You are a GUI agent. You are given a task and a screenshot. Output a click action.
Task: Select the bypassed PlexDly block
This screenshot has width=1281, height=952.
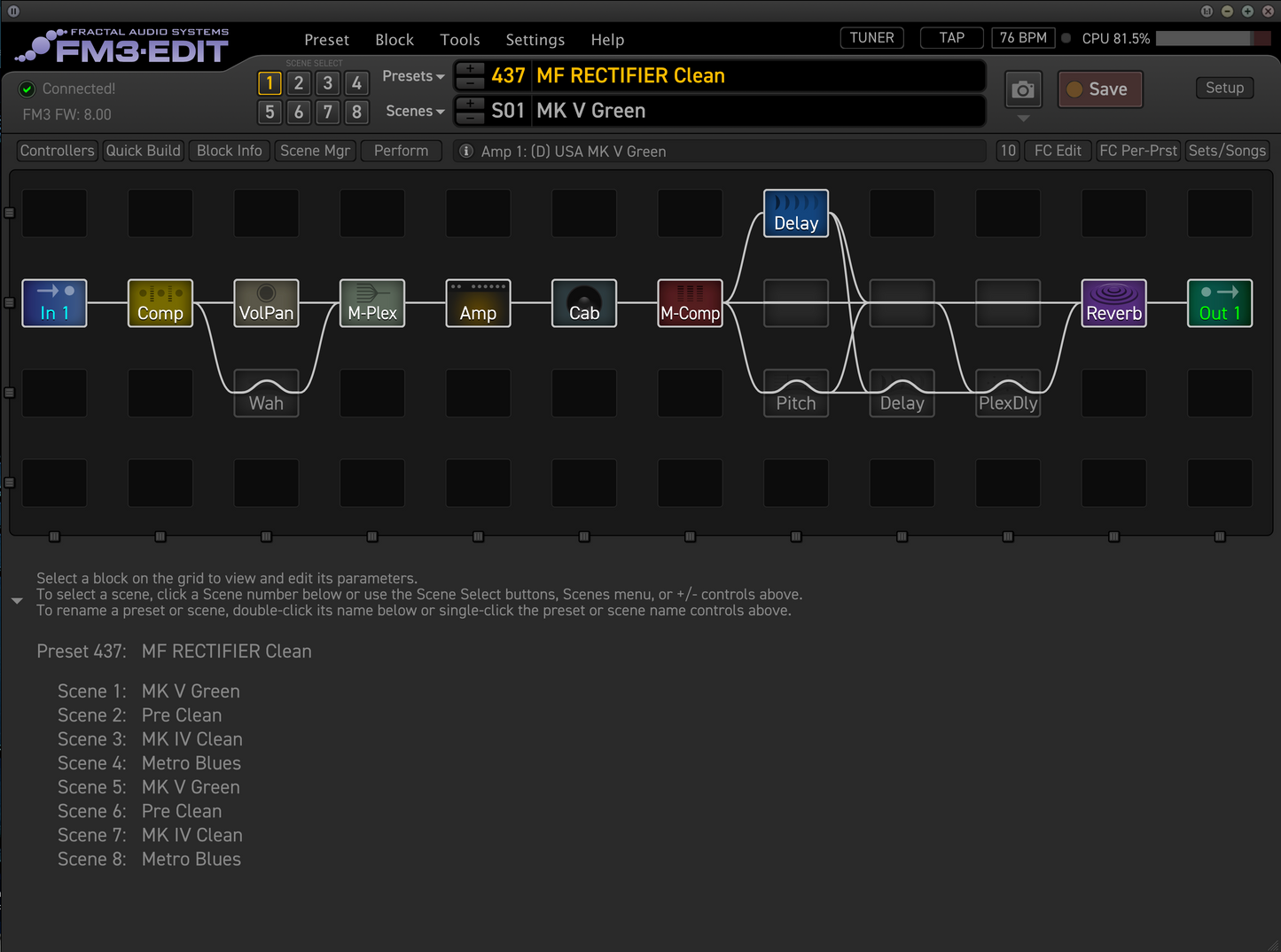(1008, 394)
